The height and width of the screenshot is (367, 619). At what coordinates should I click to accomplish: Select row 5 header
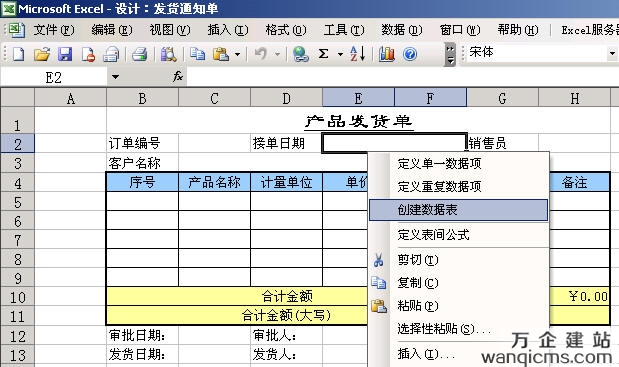coord(17,202)
